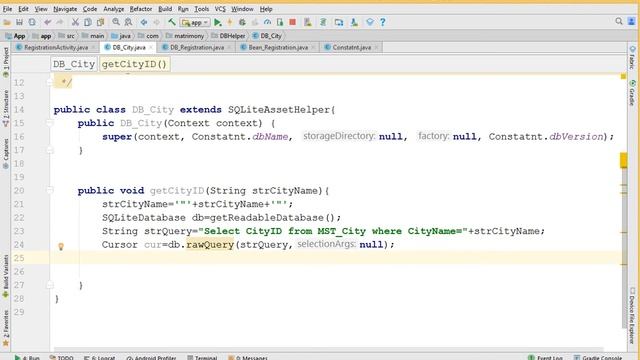
Task: Open the app run configuration dropdown
Action: tap(196, 22)
